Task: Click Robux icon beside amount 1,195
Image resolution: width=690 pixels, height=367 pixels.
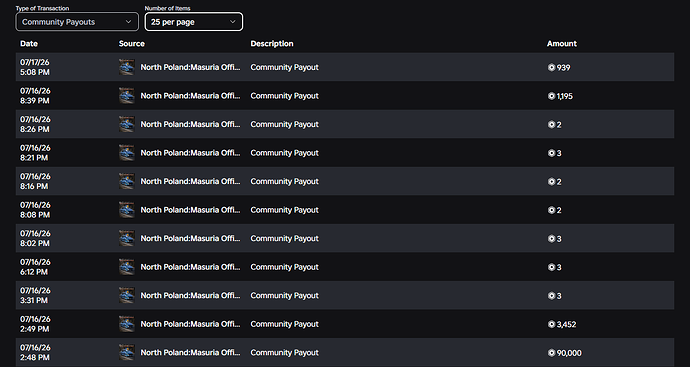Action: click(x=551, y=96)
